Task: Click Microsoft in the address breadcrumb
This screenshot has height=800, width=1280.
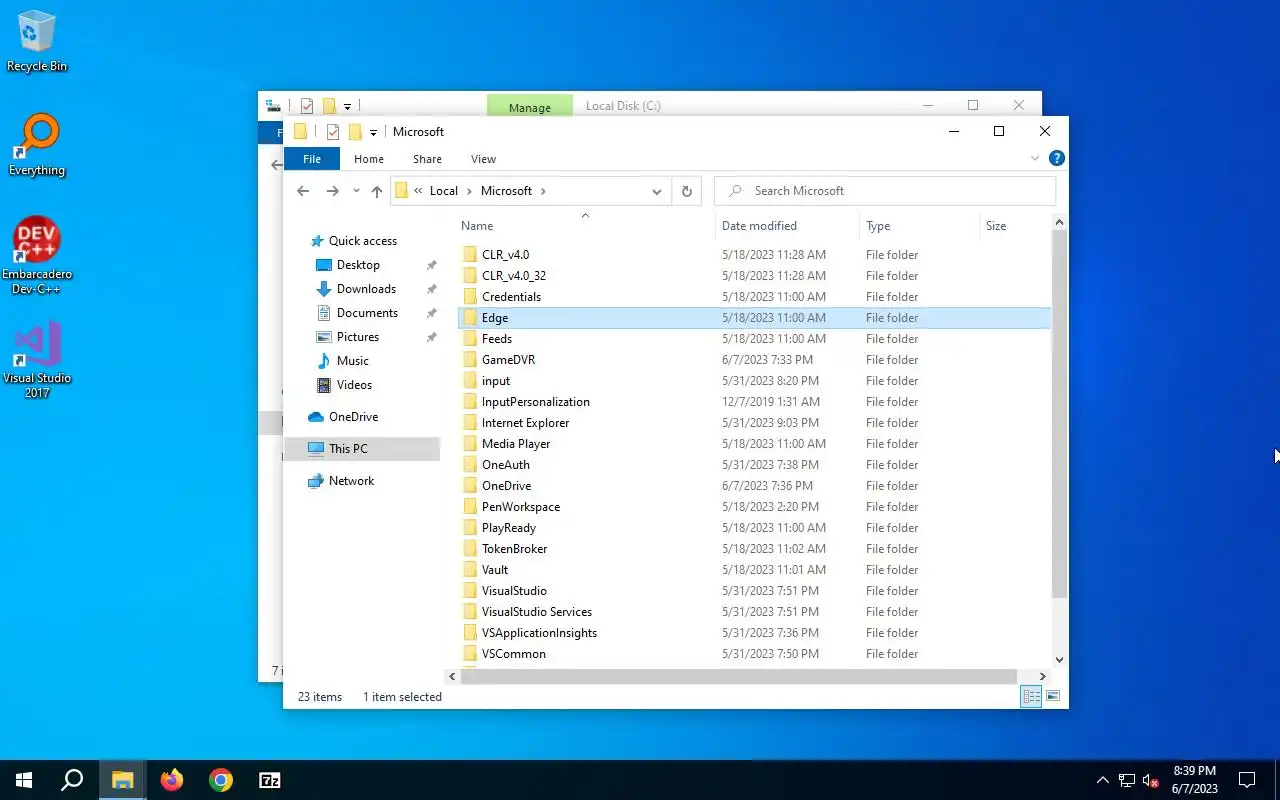Action: 506,191
